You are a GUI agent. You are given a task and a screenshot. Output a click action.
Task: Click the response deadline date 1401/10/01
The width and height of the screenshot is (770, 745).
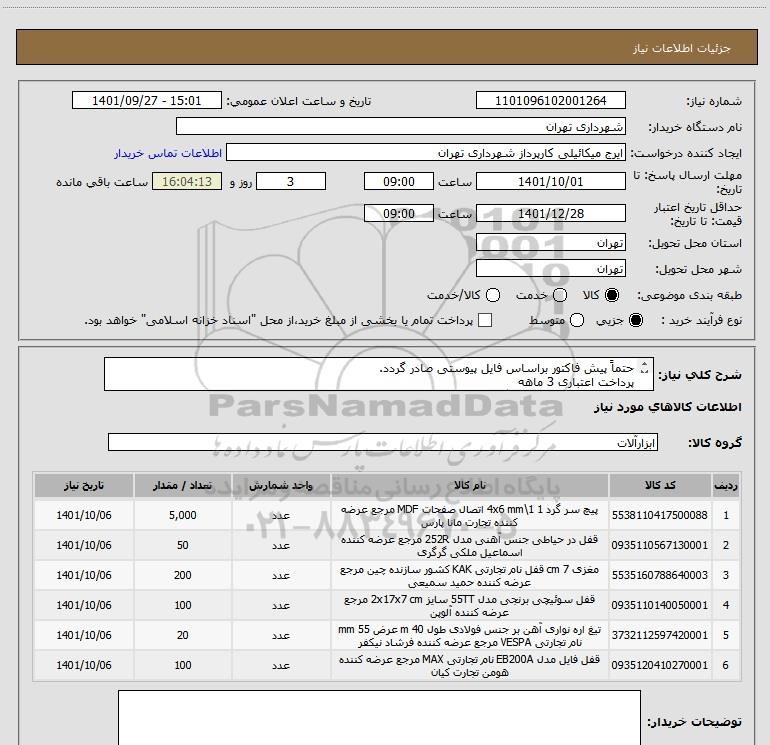(550, 181)
